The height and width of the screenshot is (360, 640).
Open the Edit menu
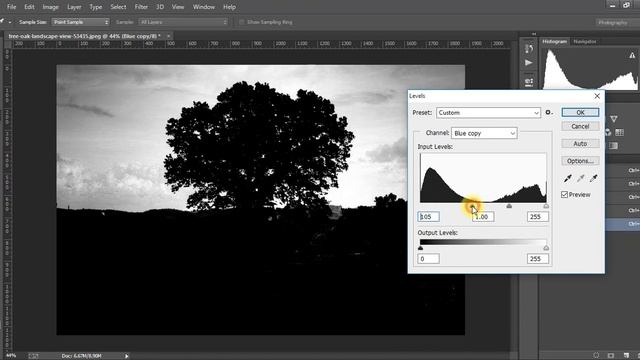(29, 7)
